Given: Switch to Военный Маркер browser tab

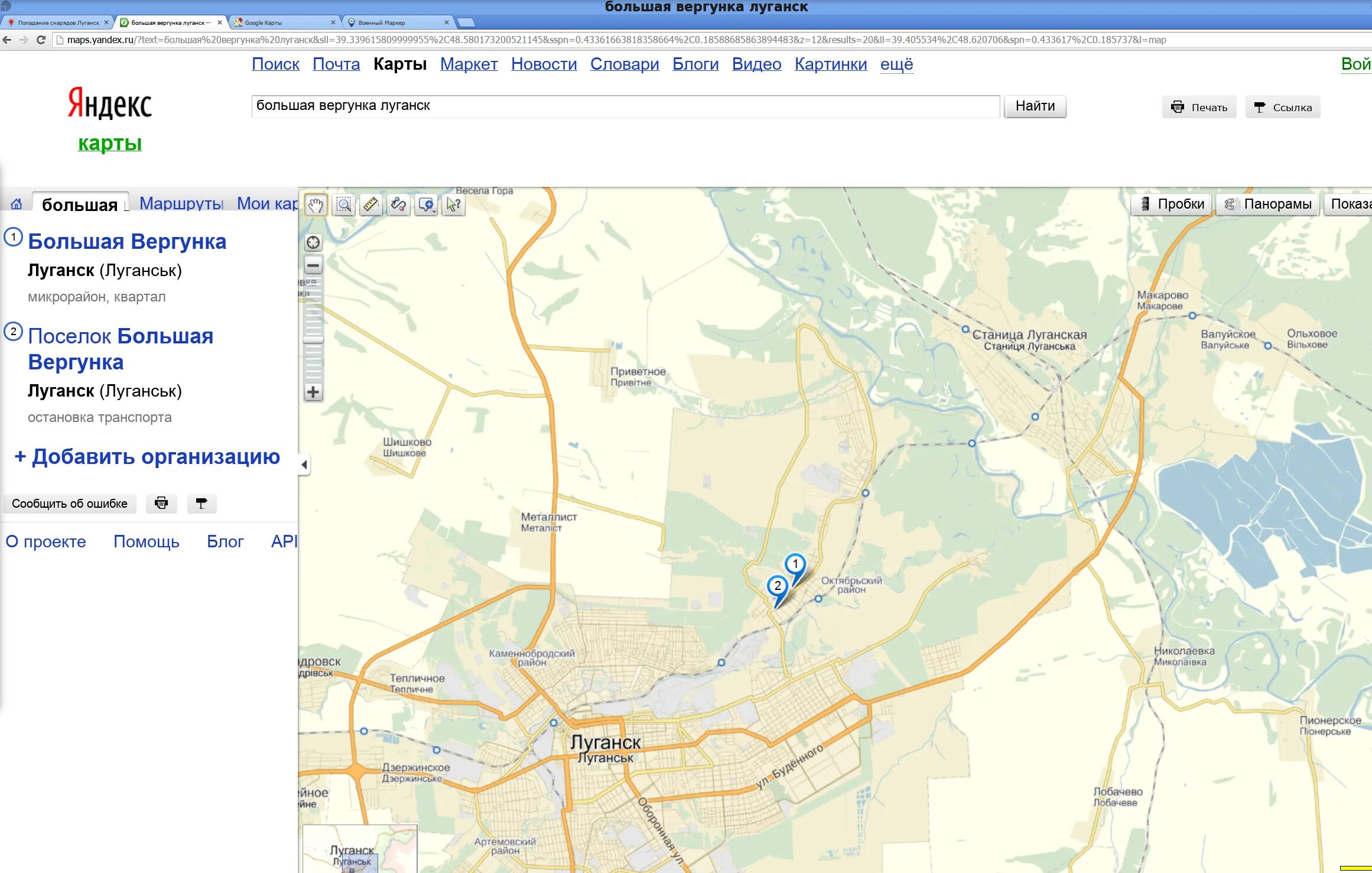Looking at the screenshot, I should (397, 22).
